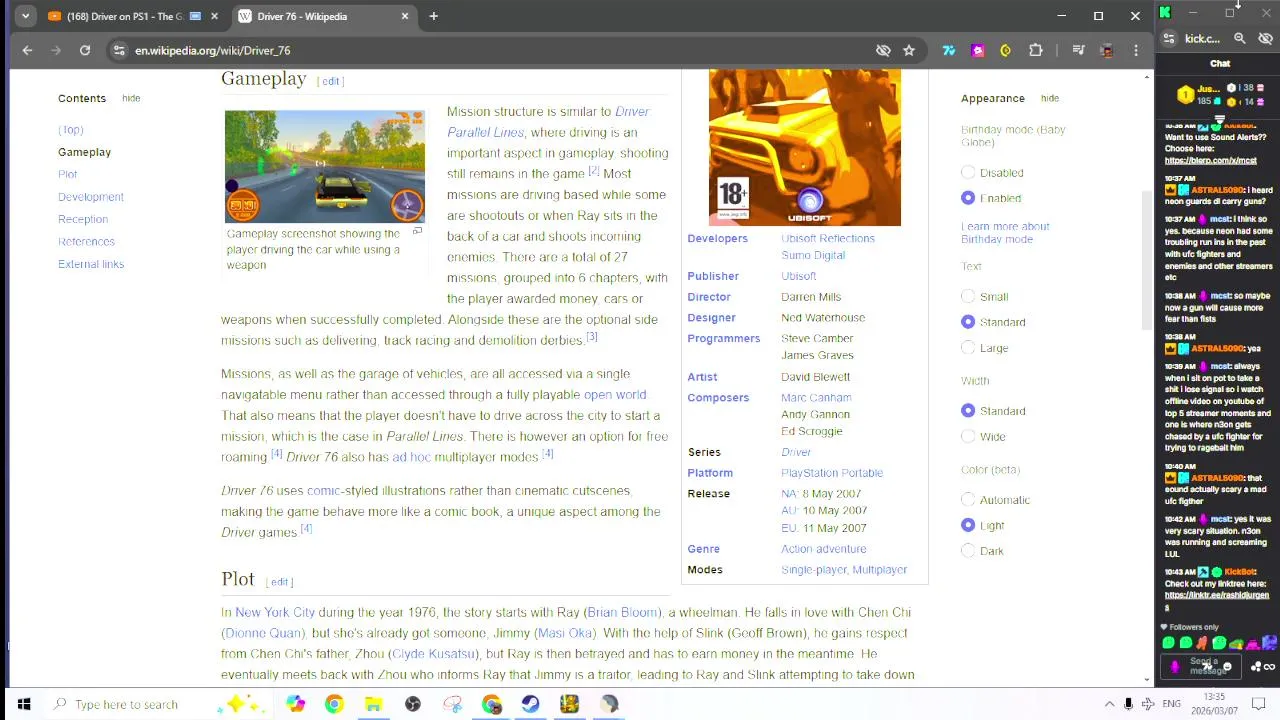Zoom icon in the Kick chat window
Viewport: 1280px width, 720px height.
[x=1239, y=39]
